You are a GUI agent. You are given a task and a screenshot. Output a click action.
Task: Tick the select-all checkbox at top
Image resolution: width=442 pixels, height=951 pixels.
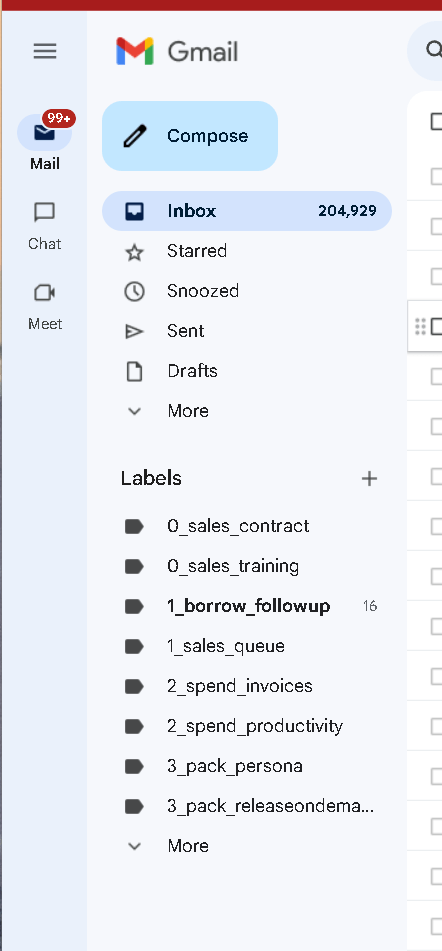[x=436, y=122]
